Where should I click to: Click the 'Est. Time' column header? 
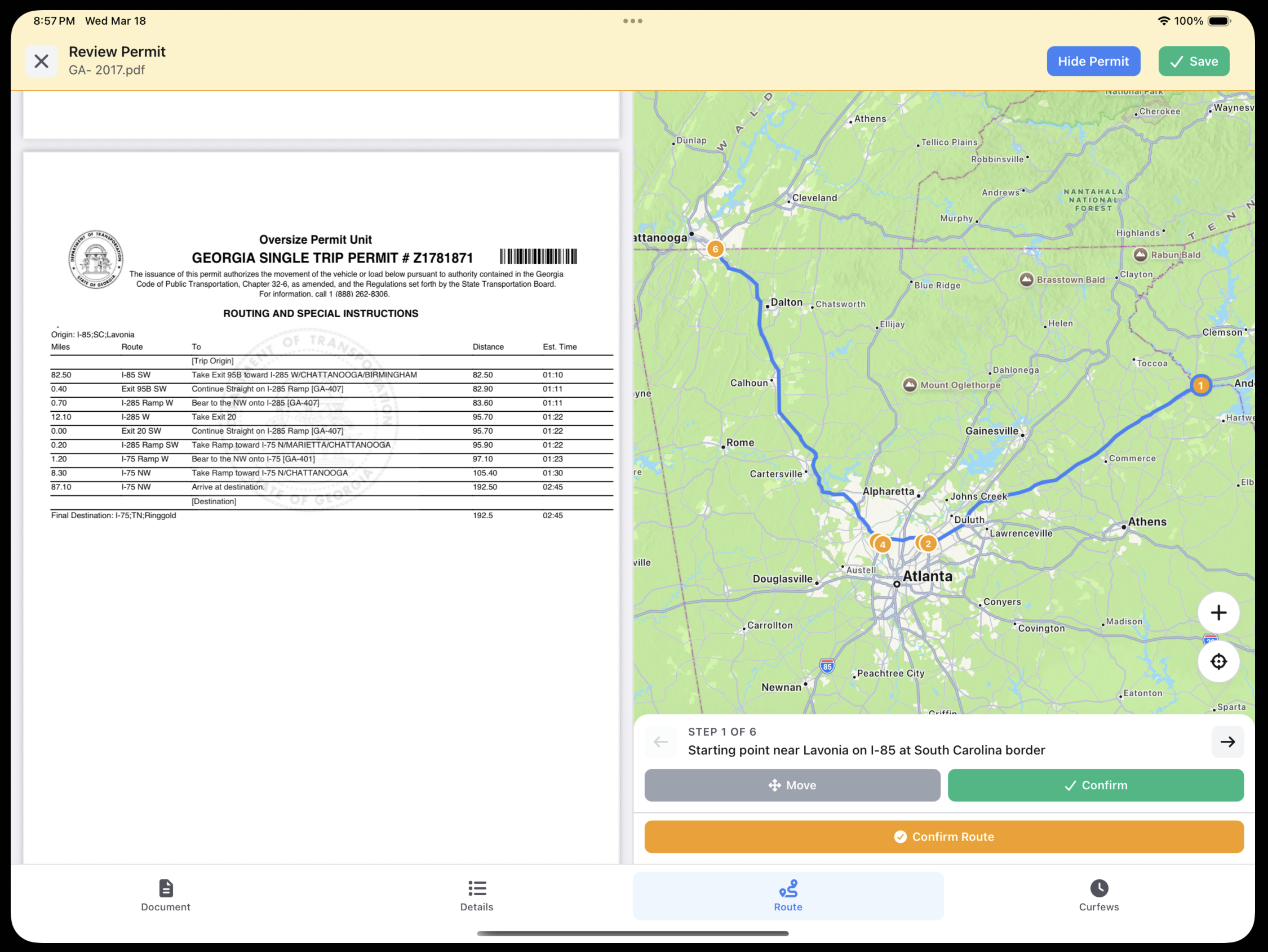click(560, 347)
